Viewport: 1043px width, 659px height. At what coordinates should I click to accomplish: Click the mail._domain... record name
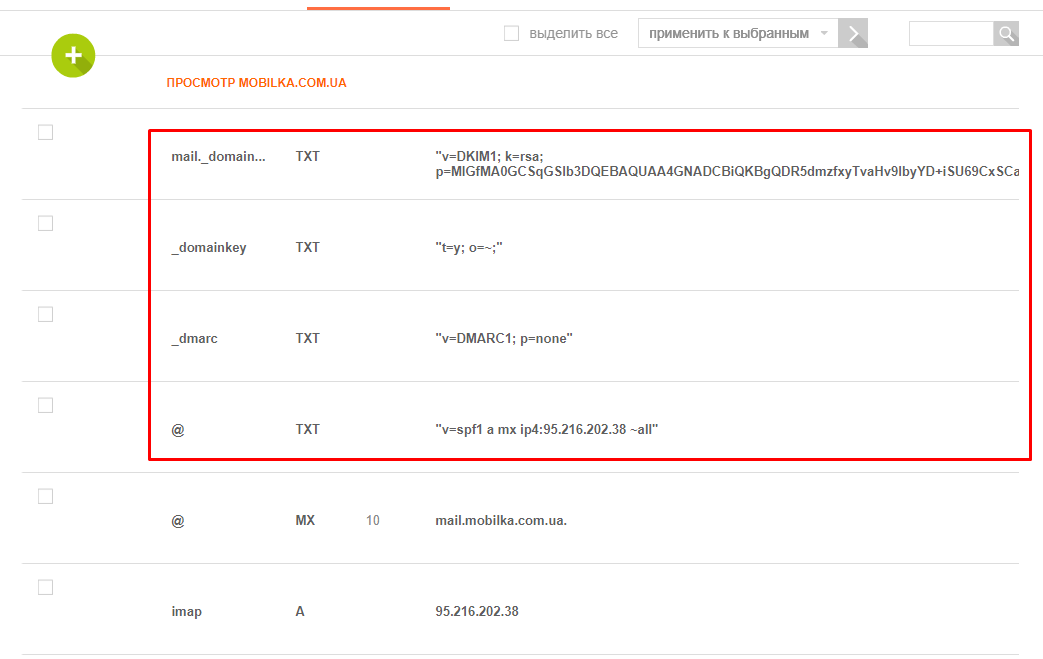point(219,156)
